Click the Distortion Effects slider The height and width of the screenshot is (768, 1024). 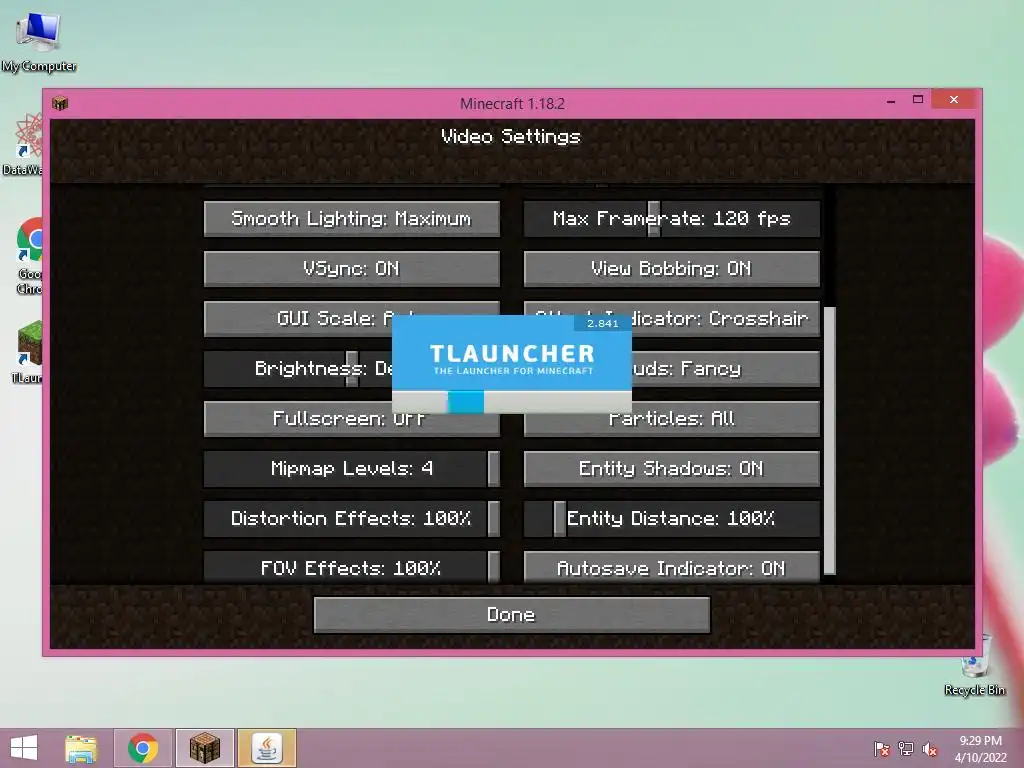coord(351,519)
